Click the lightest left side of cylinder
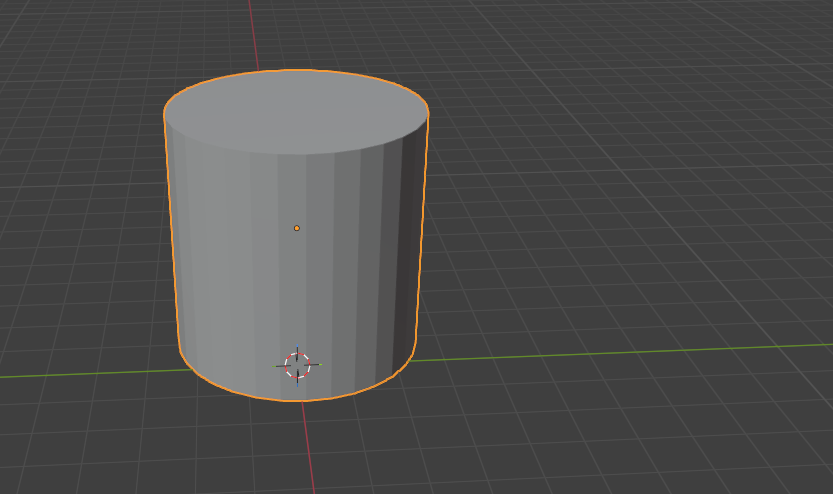The width and height of the screenshot is (833, 494). 185,250
